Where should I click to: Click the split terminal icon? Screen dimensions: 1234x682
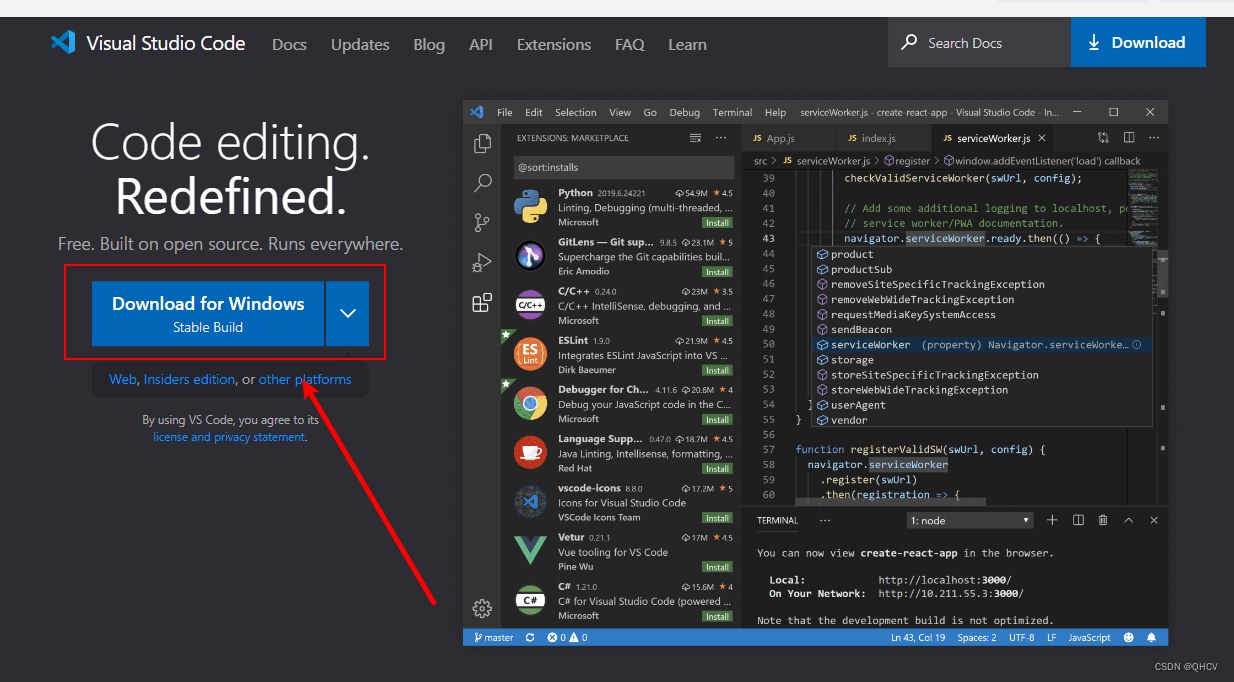[x=1078, y=520]
